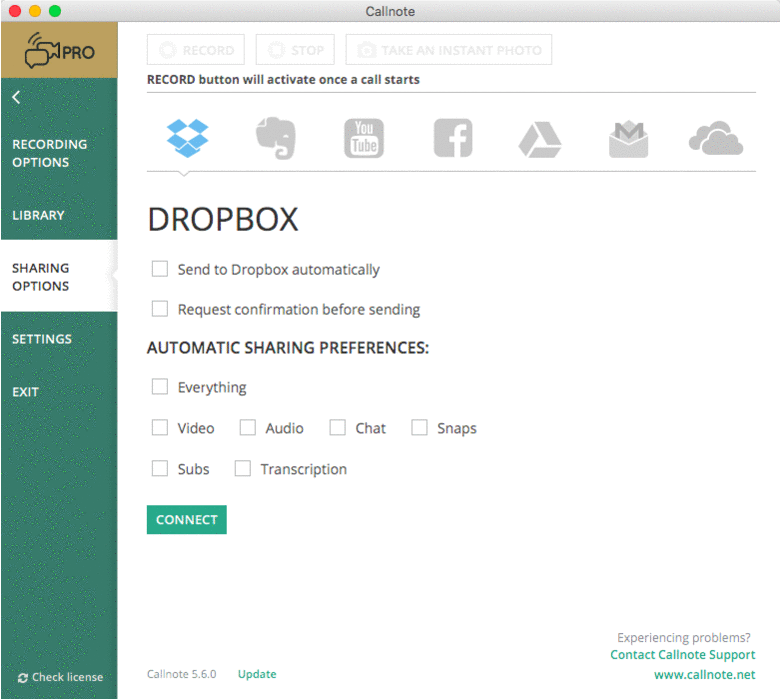Enable the Transcription checkbox
The image size is (780, 699).
pyautogui.click(x=243, y=468)
